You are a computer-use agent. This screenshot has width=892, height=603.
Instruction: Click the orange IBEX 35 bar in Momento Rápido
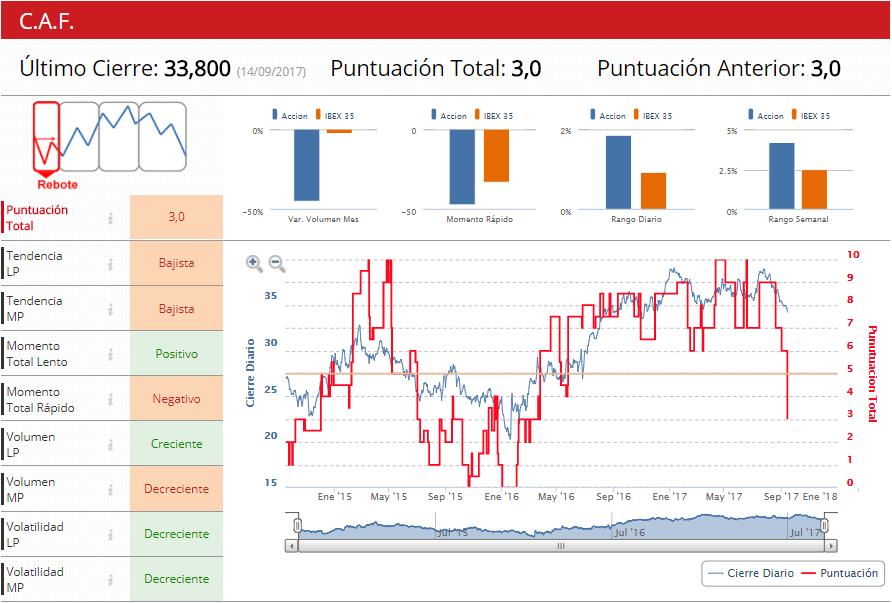[x=496, y=156]
